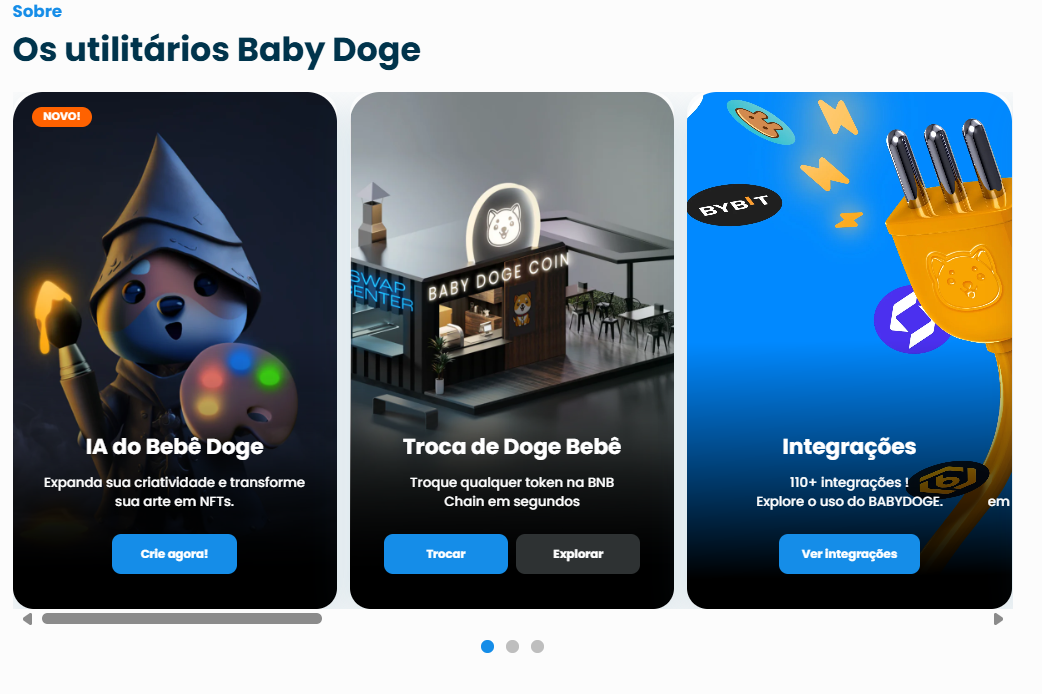Select the third carousel pagination dot

[x=538, y=646]
